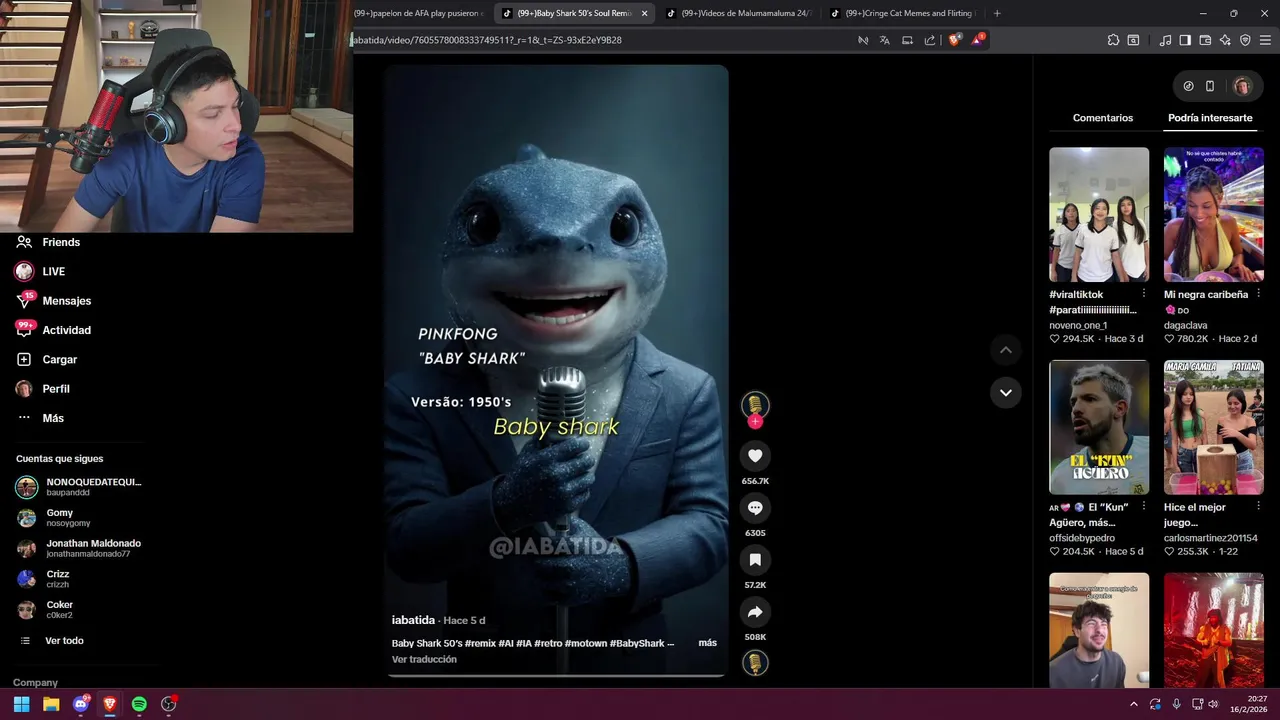
Task: Open the followed account Crizz
Action: pyautogui.click(x=44, y=579)
